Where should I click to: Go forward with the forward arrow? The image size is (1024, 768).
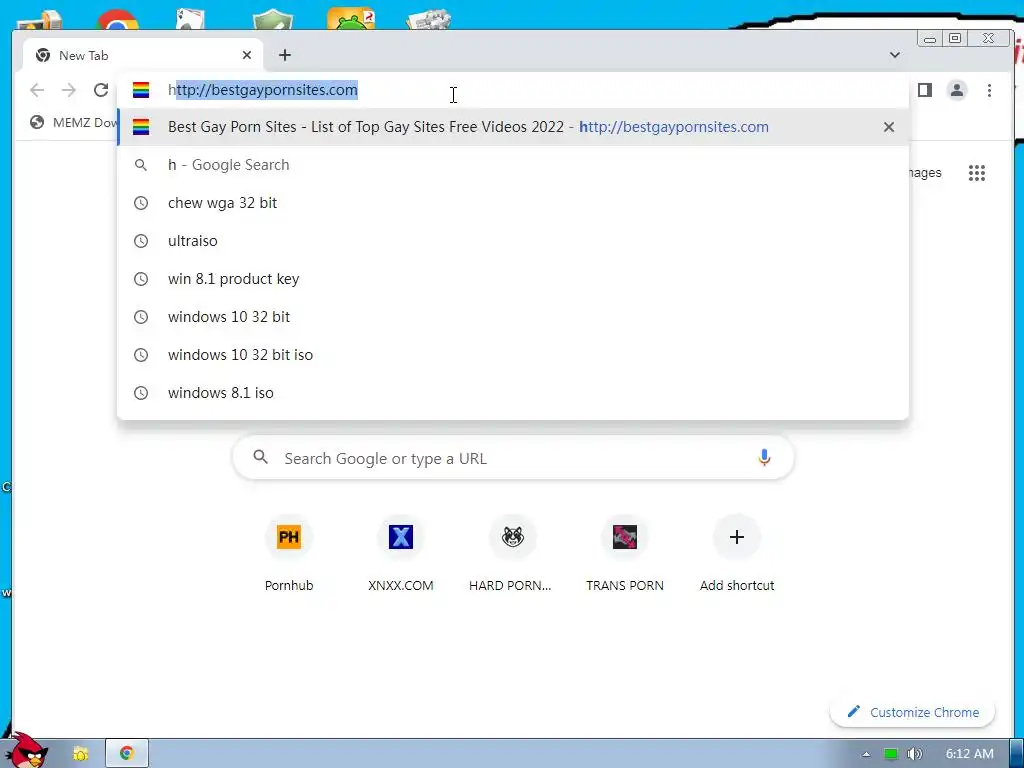tap(69, 90)
